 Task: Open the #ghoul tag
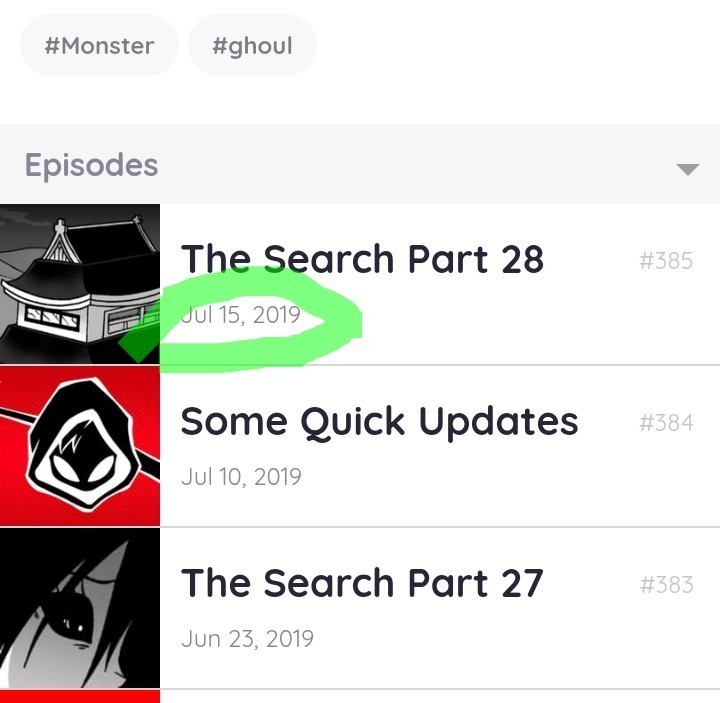[x=252, y=45]
